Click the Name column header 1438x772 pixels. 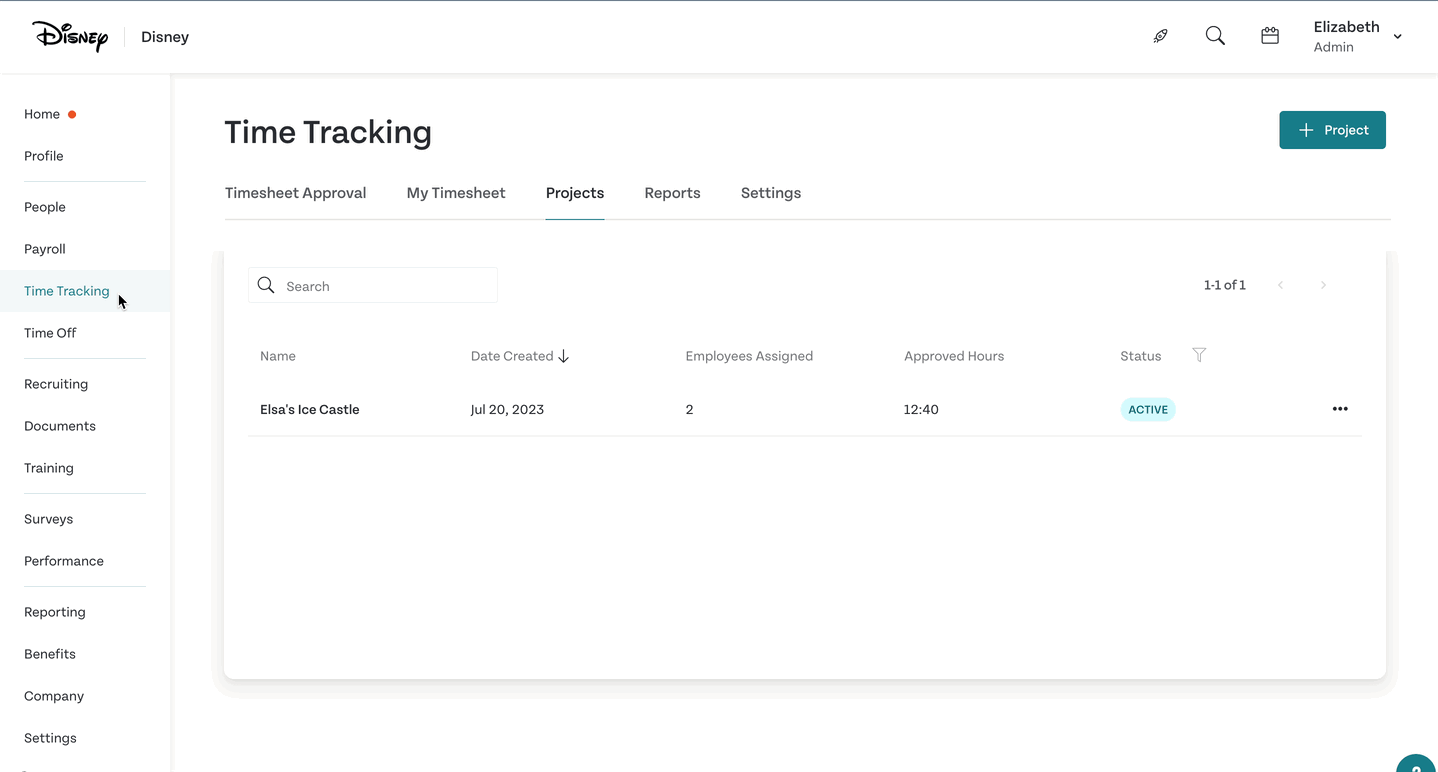pyautogui.click(x=278, y=356)
